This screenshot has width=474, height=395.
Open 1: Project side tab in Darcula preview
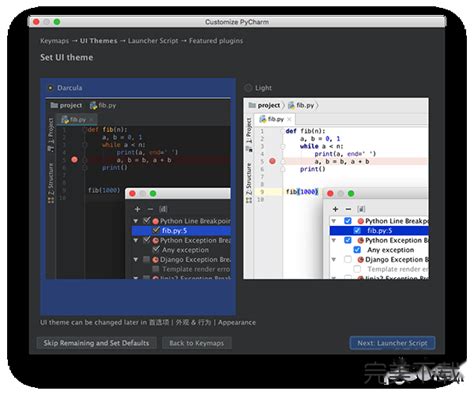[51, 134]
